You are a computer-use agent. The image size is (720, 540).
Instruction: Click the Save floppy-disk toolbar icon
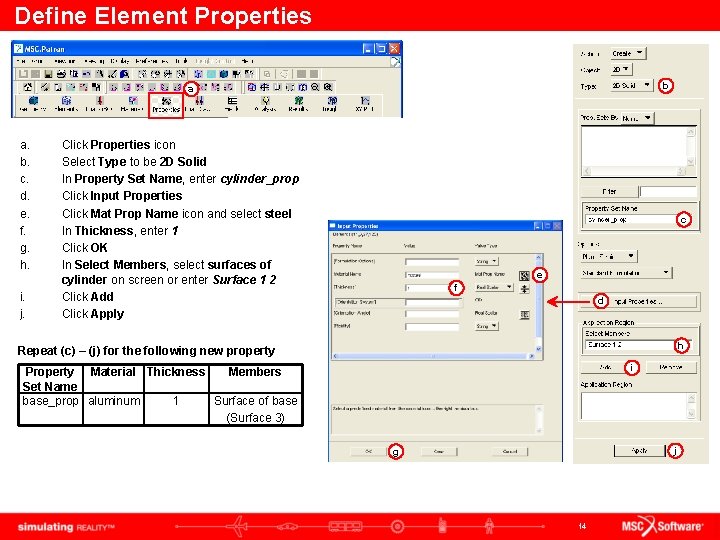[x=48, y=73]
